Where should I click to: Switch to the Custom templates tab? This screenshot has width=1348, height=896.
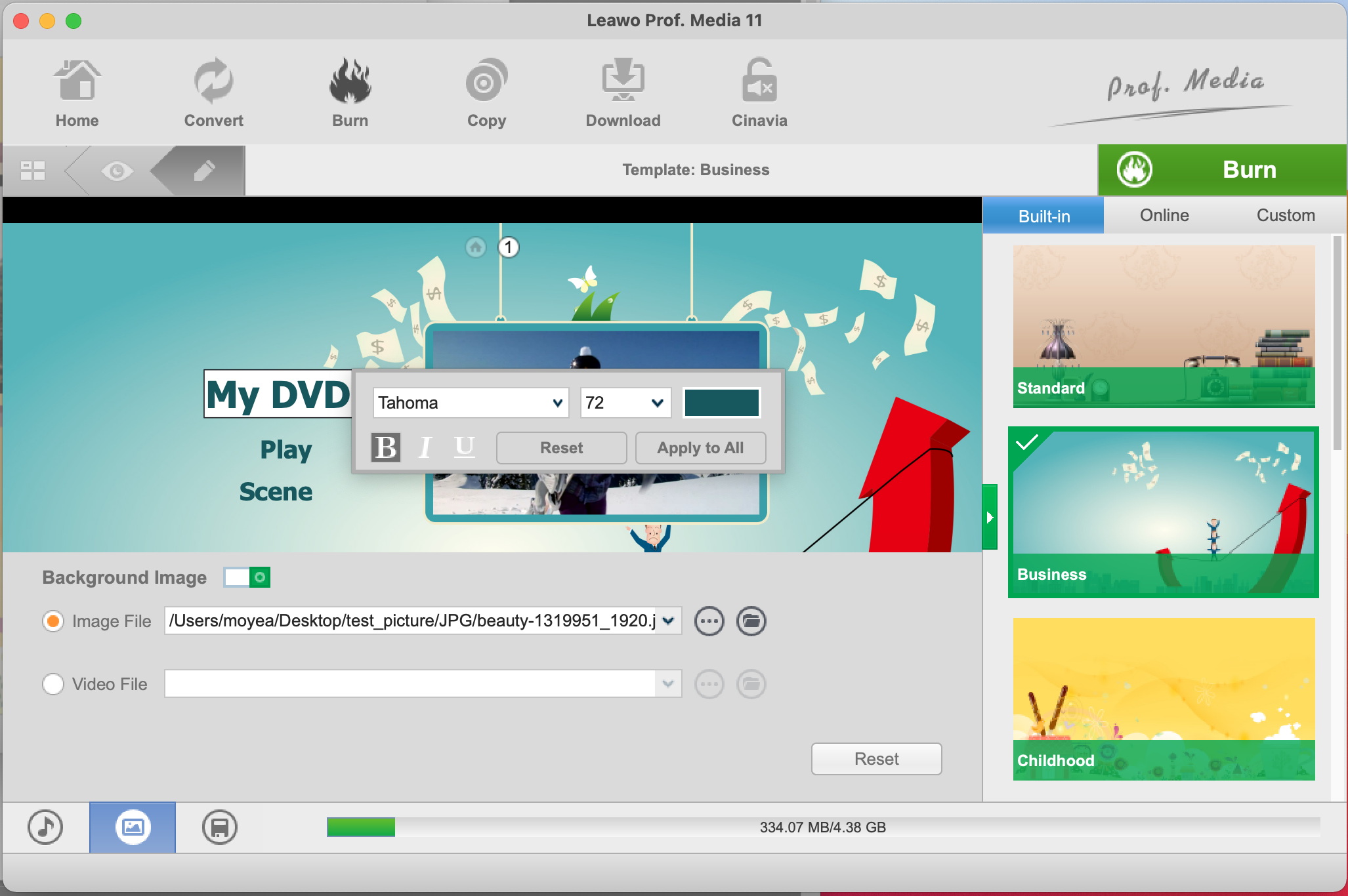1285,215
